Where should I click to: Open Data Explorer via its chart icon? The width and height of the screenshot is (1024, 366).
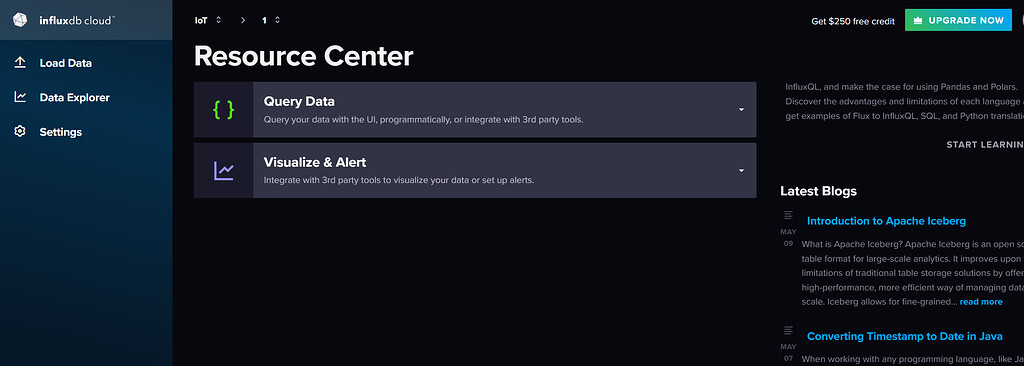coord(20,97)
